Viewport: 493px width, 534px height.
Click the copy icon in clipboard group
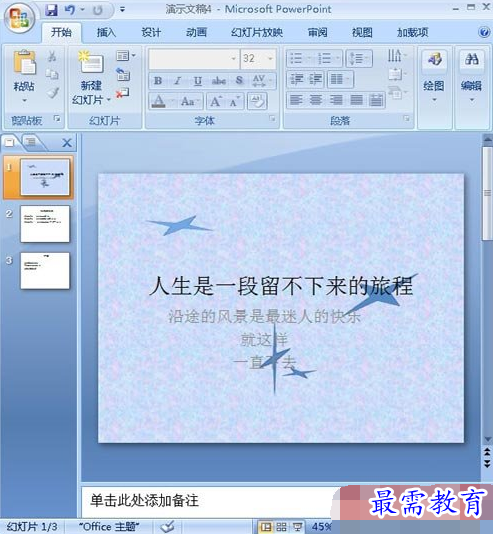click(x=52, y=74)
